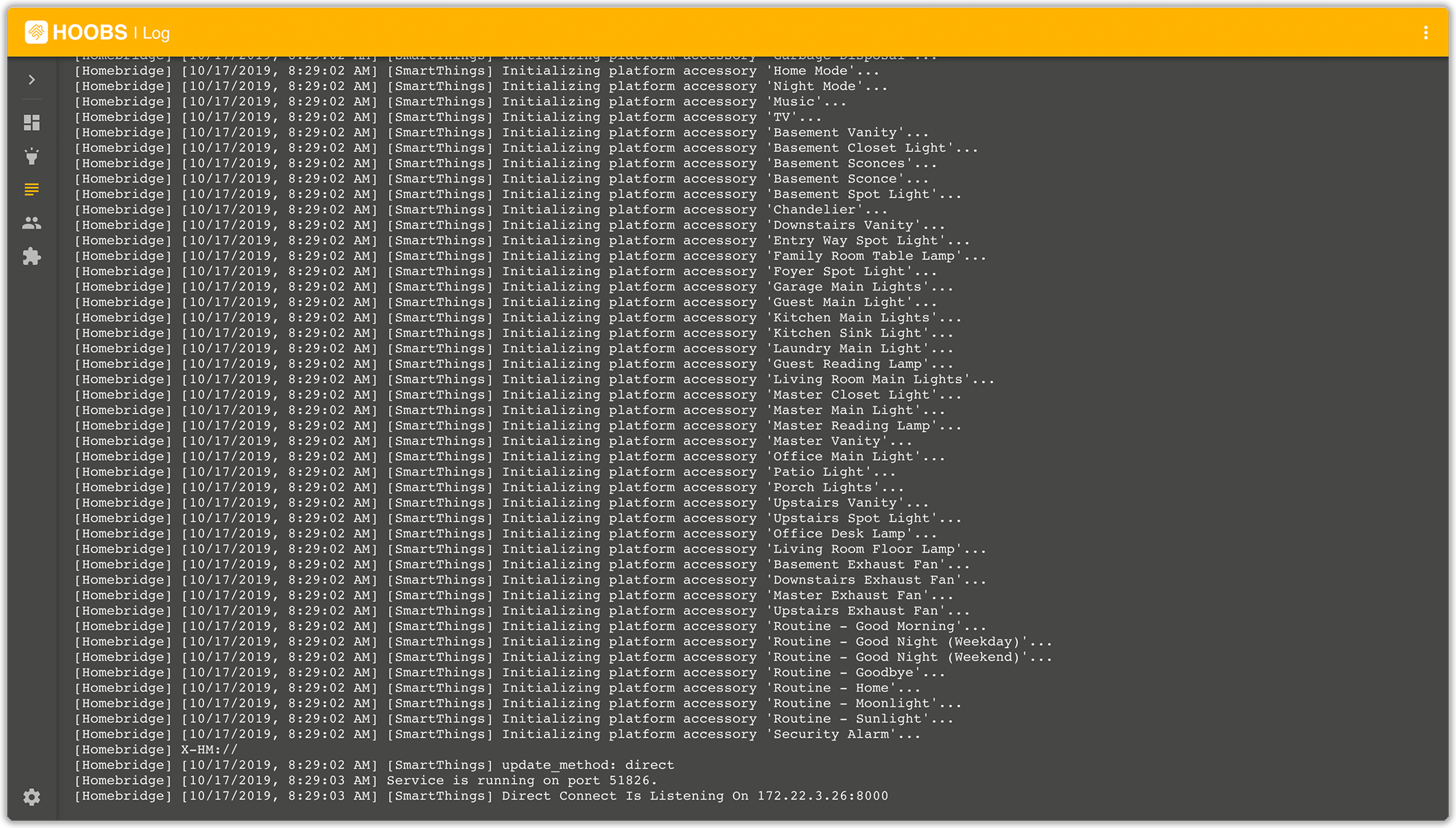Open the Accessories light bulb icon
The height and width of the screenshot is (828, 1456).
(x=31, y=156)
